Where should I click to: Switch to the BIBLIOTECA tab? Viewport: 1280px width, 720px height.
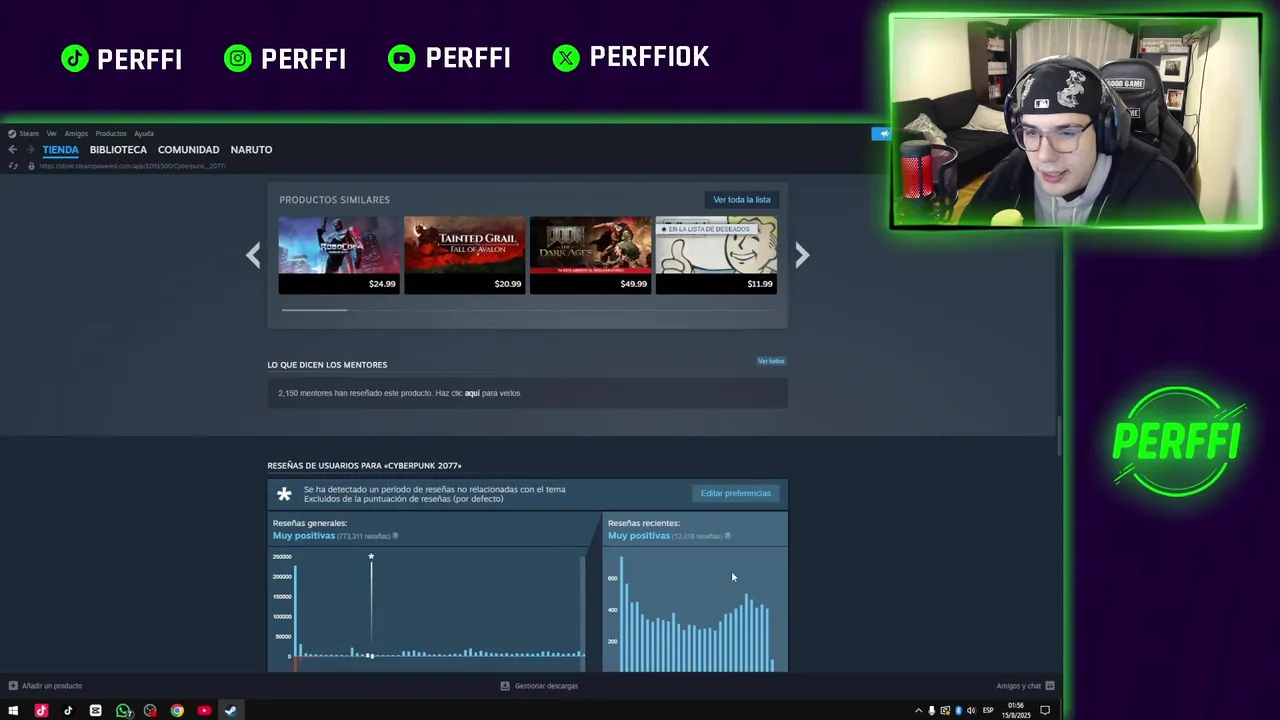(x=118, y=149)
